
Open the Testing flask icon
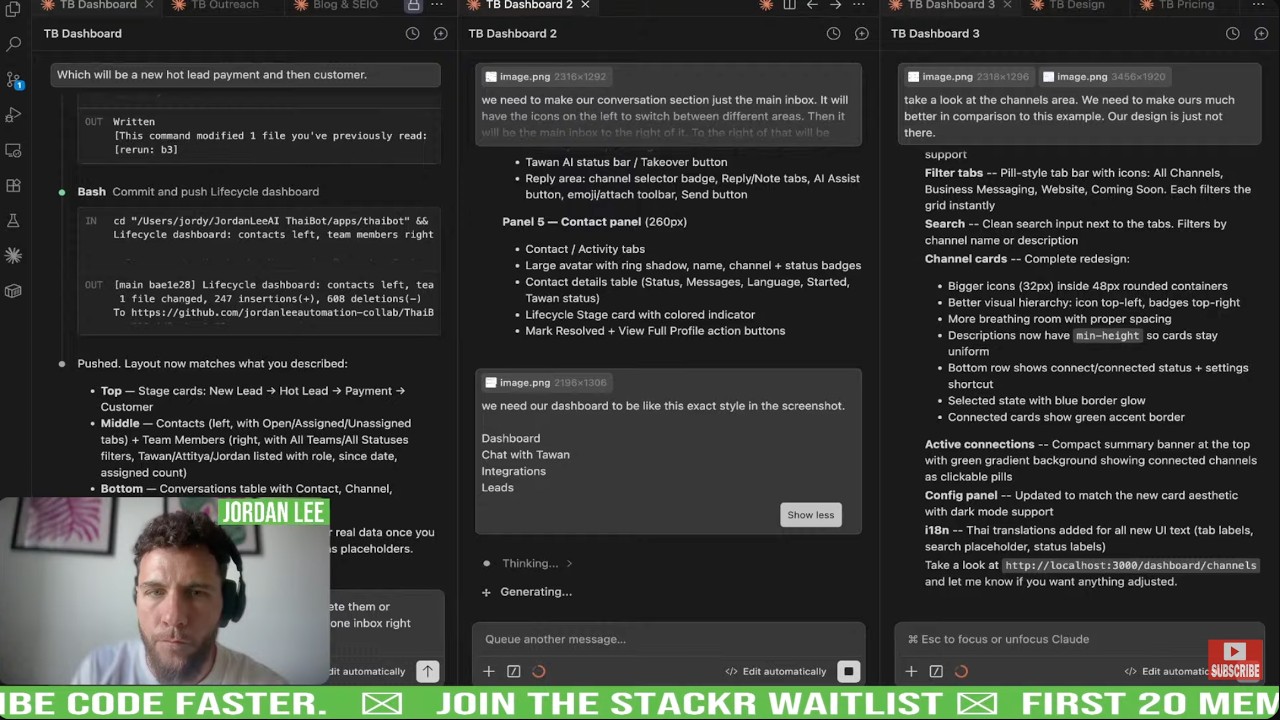(x=13, y=220)
